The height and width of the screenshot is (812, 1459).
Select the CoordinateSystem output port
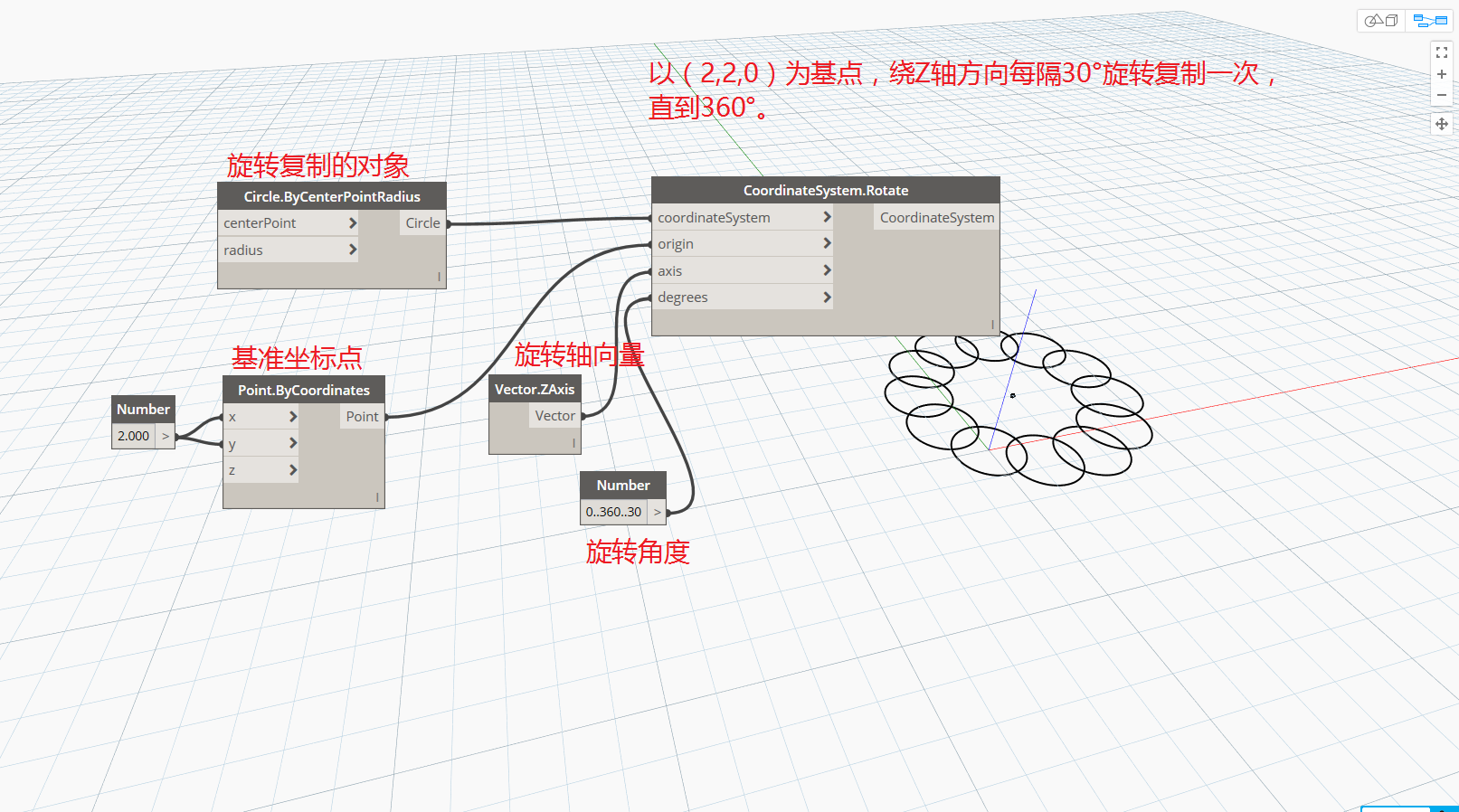click(x=937, y=217)
